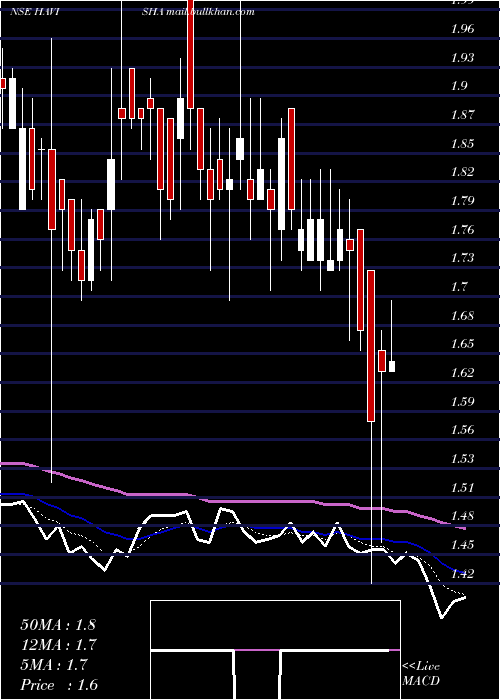Click the 1.85 price axis label
The image size is (500, 700).
(465, 143)
